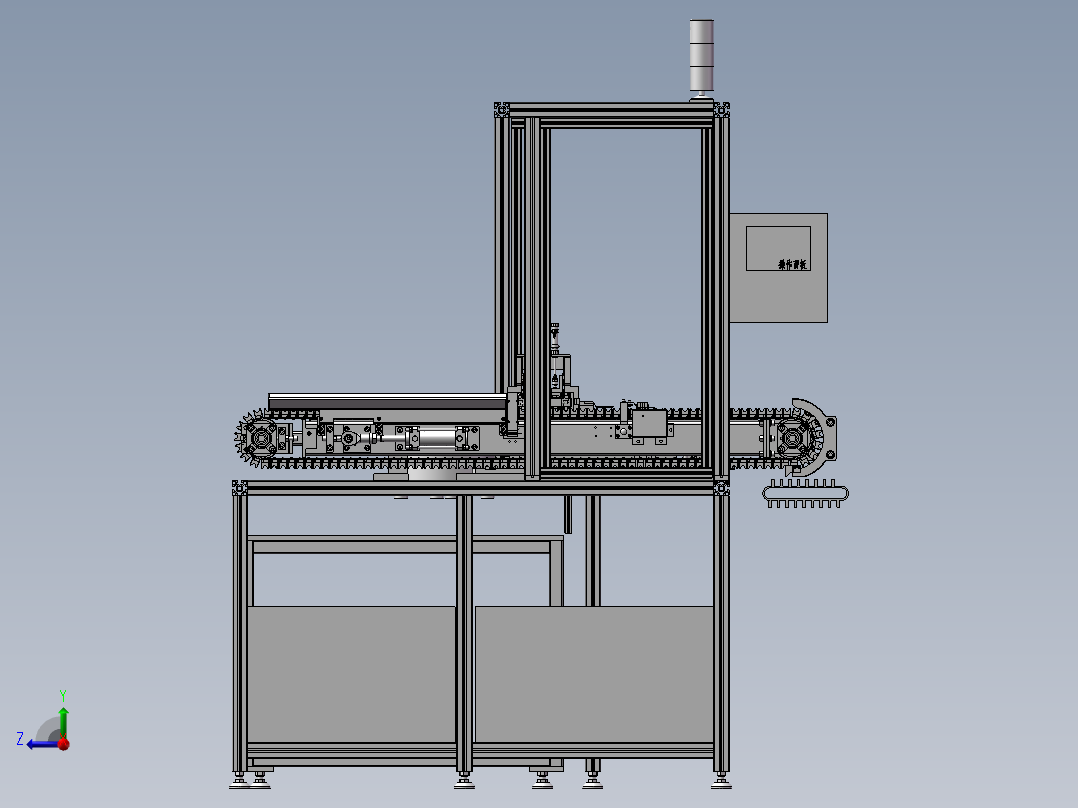1078x808 pixels.
Task: Click the blue Z axis arrow of the triad
Action: pos(41,745)
